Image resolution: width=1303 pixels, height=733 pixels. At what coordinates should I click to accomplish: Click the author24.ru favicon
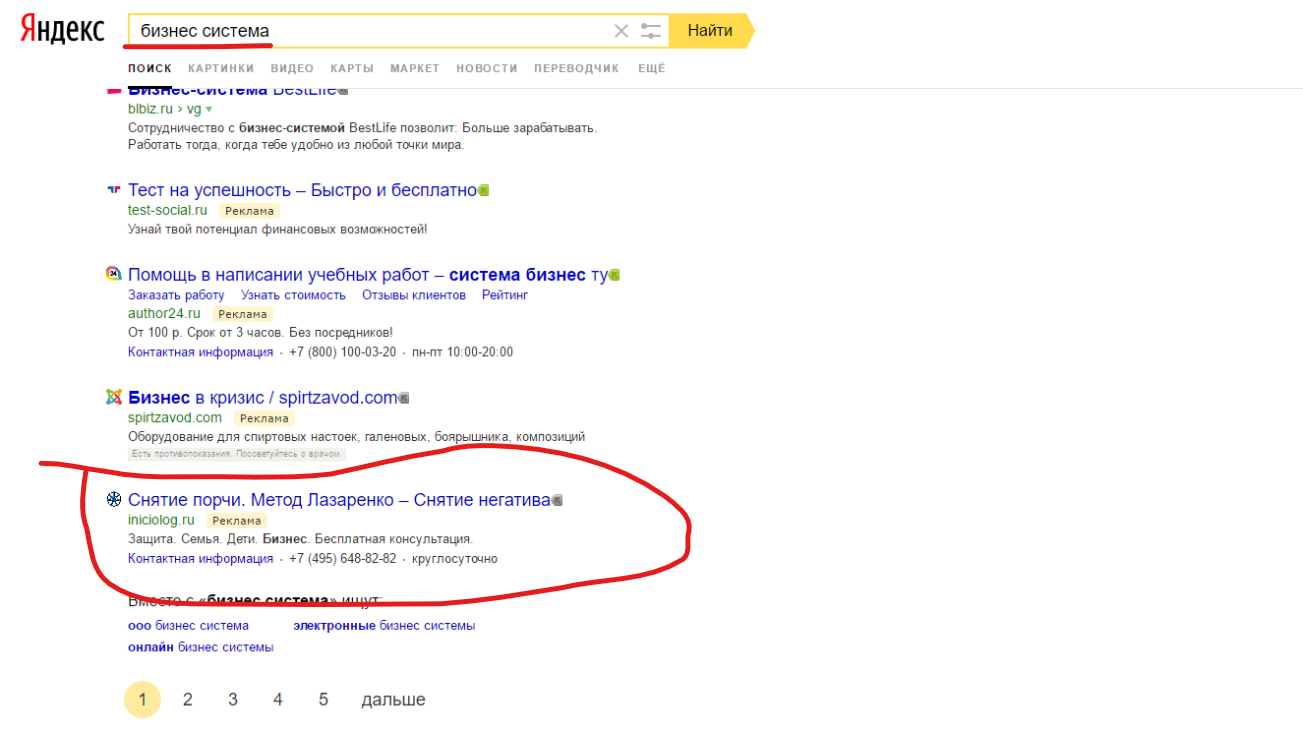(113, 273)
